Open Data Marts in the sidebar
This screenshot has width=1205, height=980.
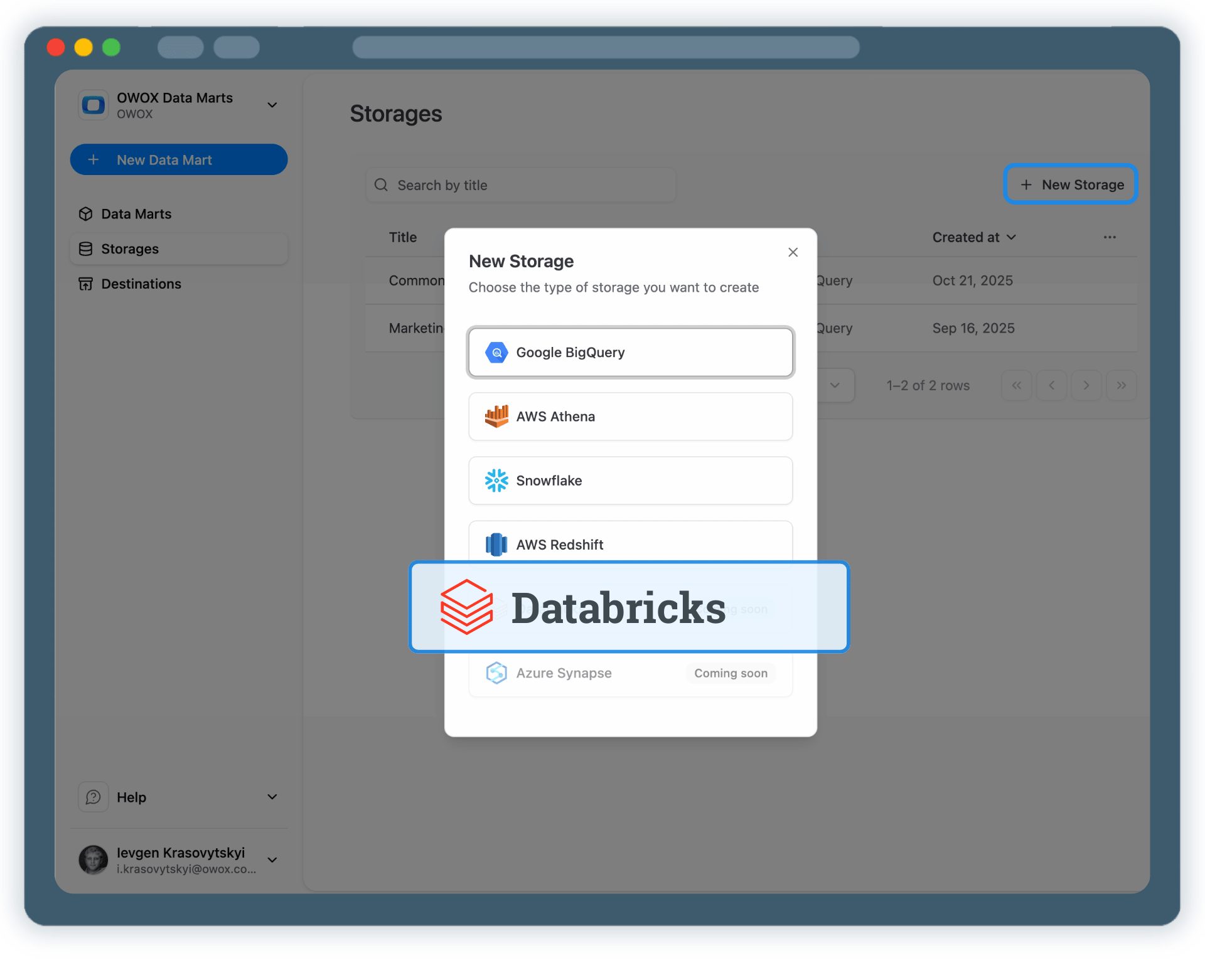pos(179,214)
